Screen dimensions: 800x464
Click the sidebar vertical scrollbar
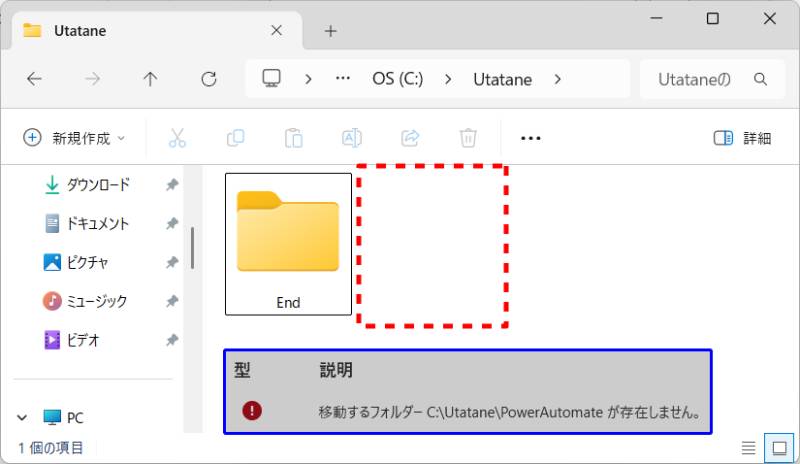[x=192, y=248]
